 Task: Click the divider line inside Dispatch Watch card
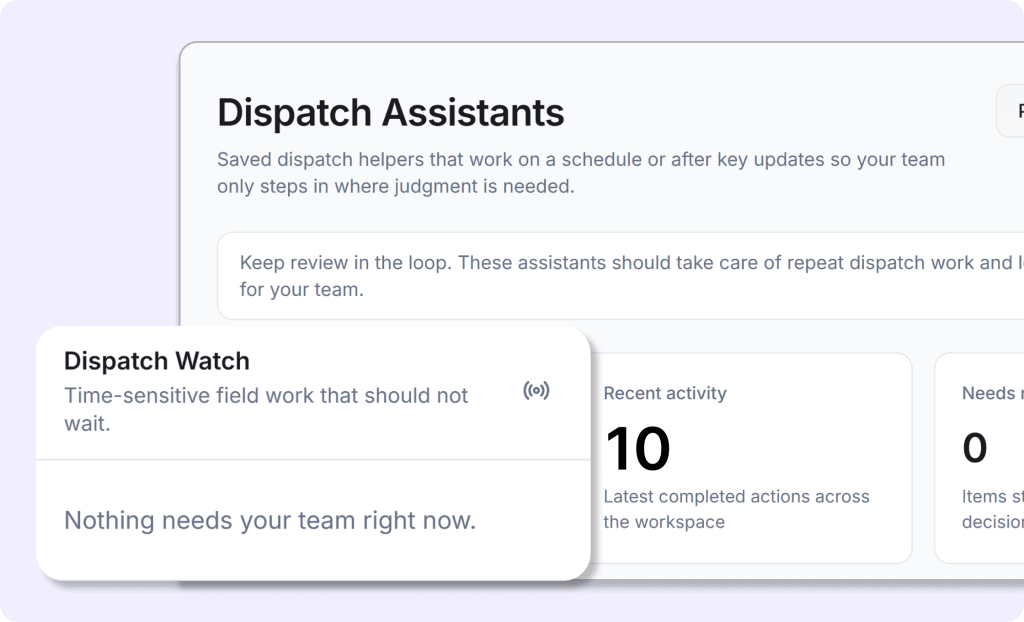[x=312, y=460]
